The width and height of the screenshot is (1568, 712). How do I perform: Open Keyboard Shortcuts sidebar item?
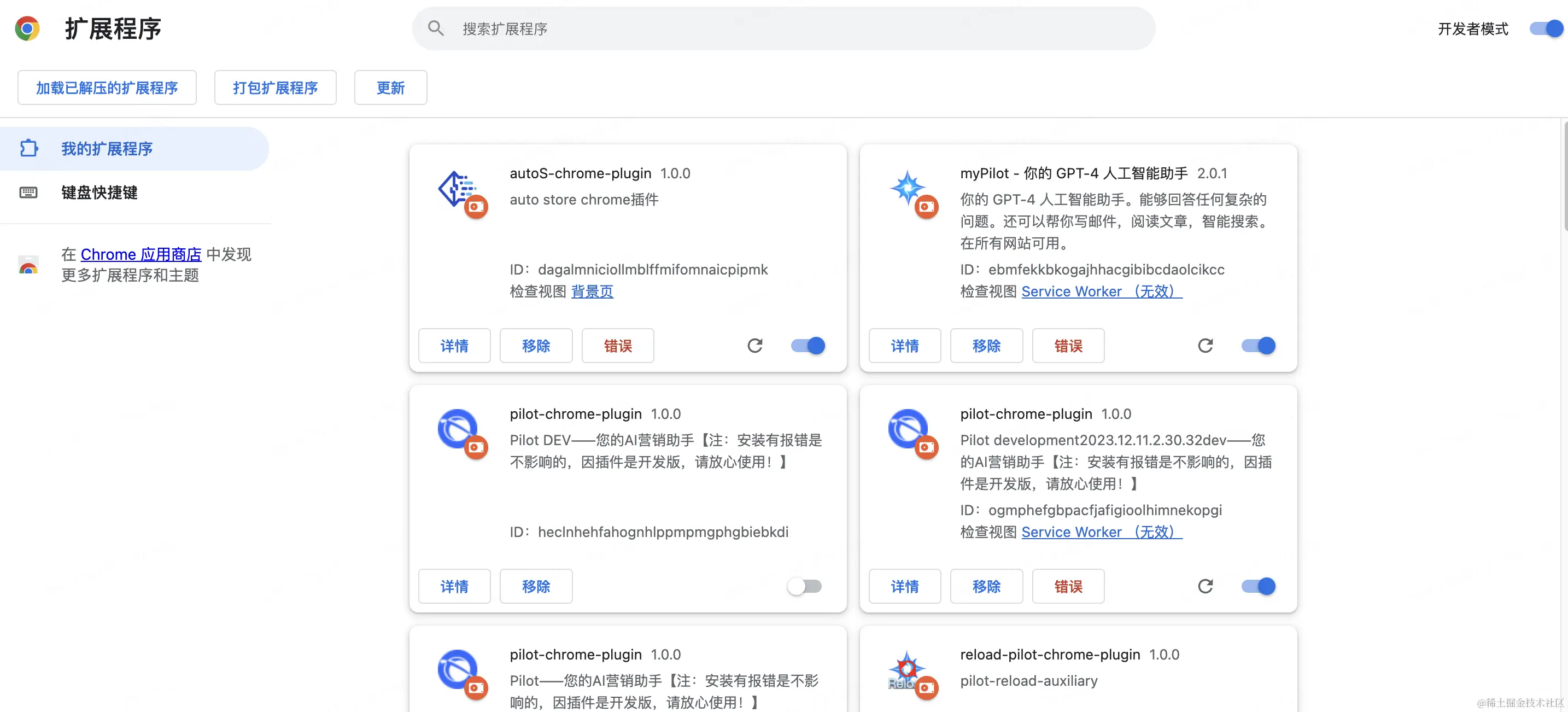tap(99, 192)
